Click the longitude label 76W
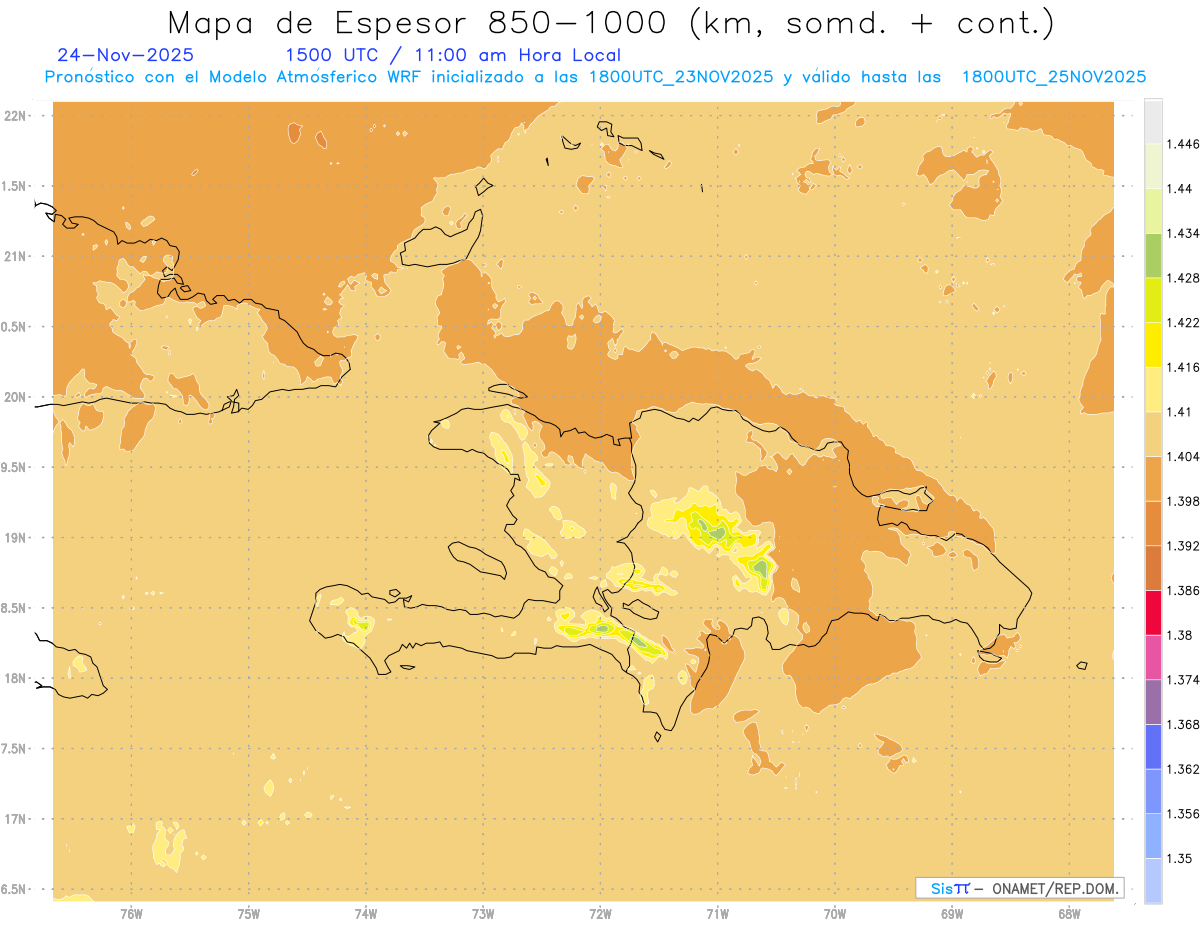The image size is (1200, 927). tap(131, 914)
